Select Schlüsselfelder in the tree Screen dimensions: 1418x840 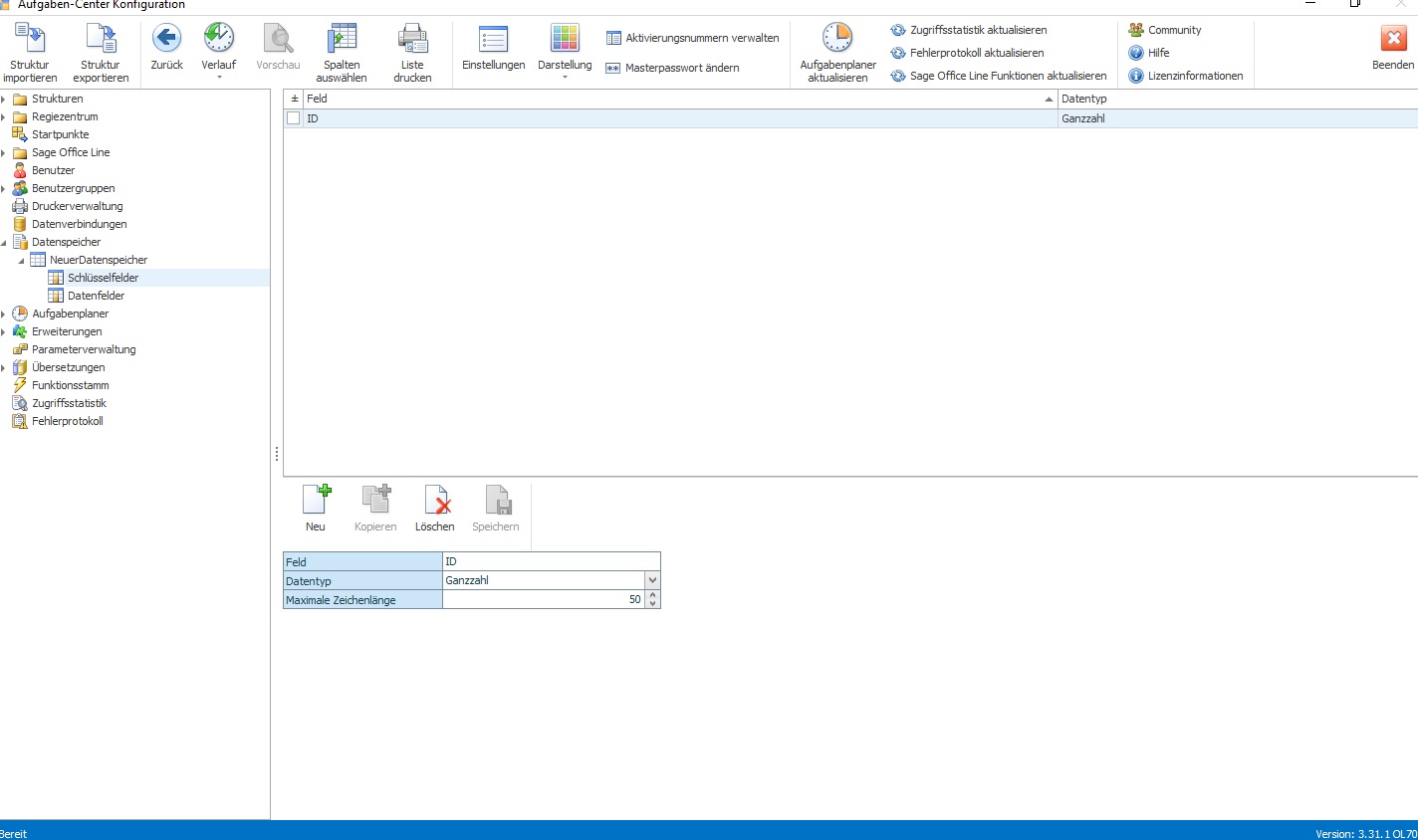tap(104, 278)
